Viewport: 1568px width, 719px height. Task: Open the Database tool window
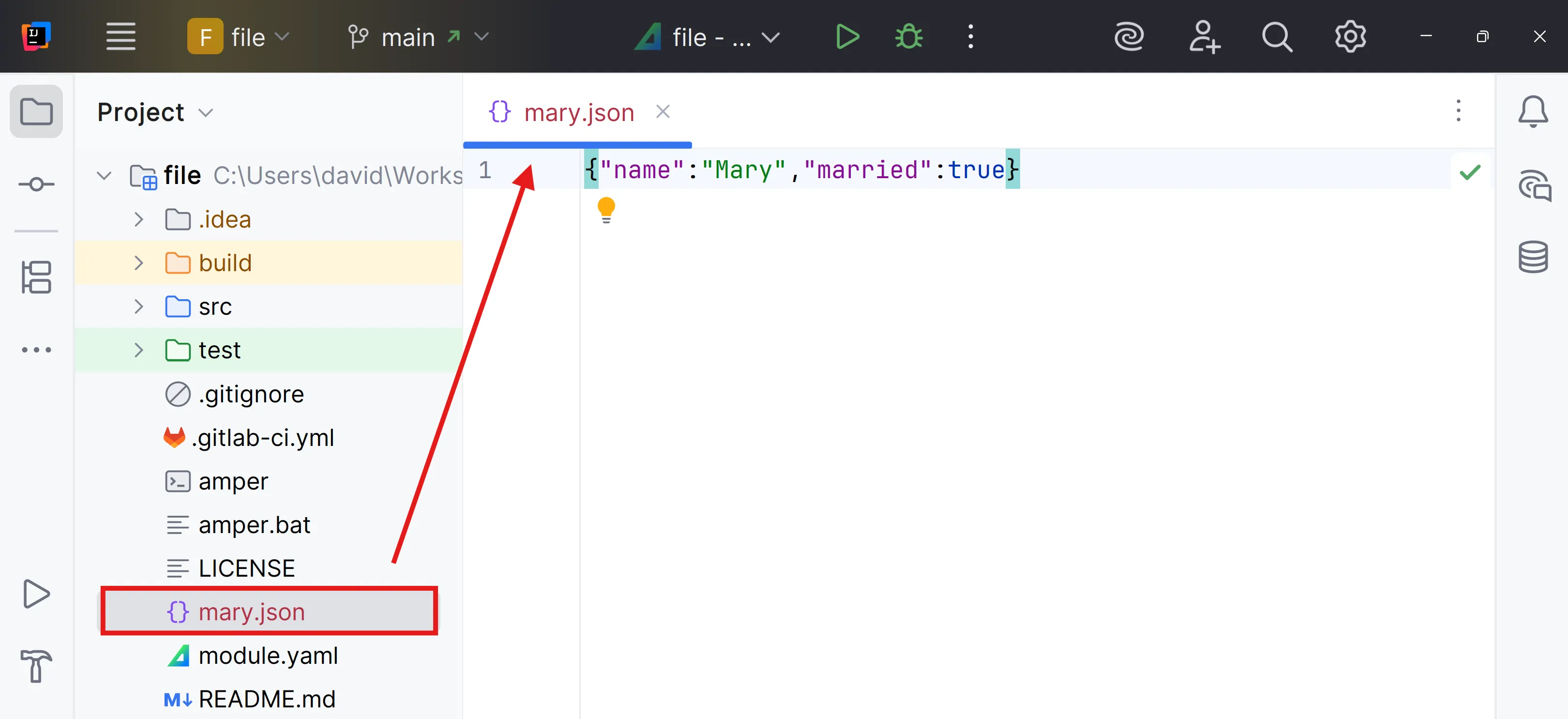(x=1532, y=257)
